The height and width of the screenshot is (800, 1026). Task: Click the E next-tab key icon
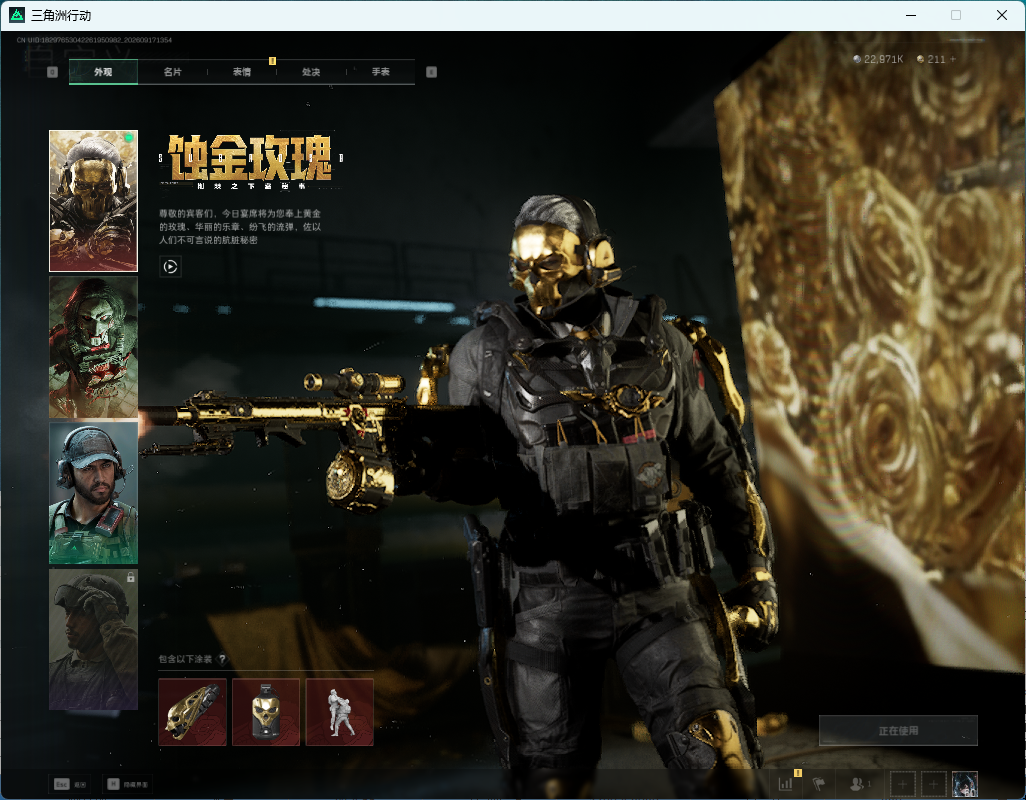point(431,72)
